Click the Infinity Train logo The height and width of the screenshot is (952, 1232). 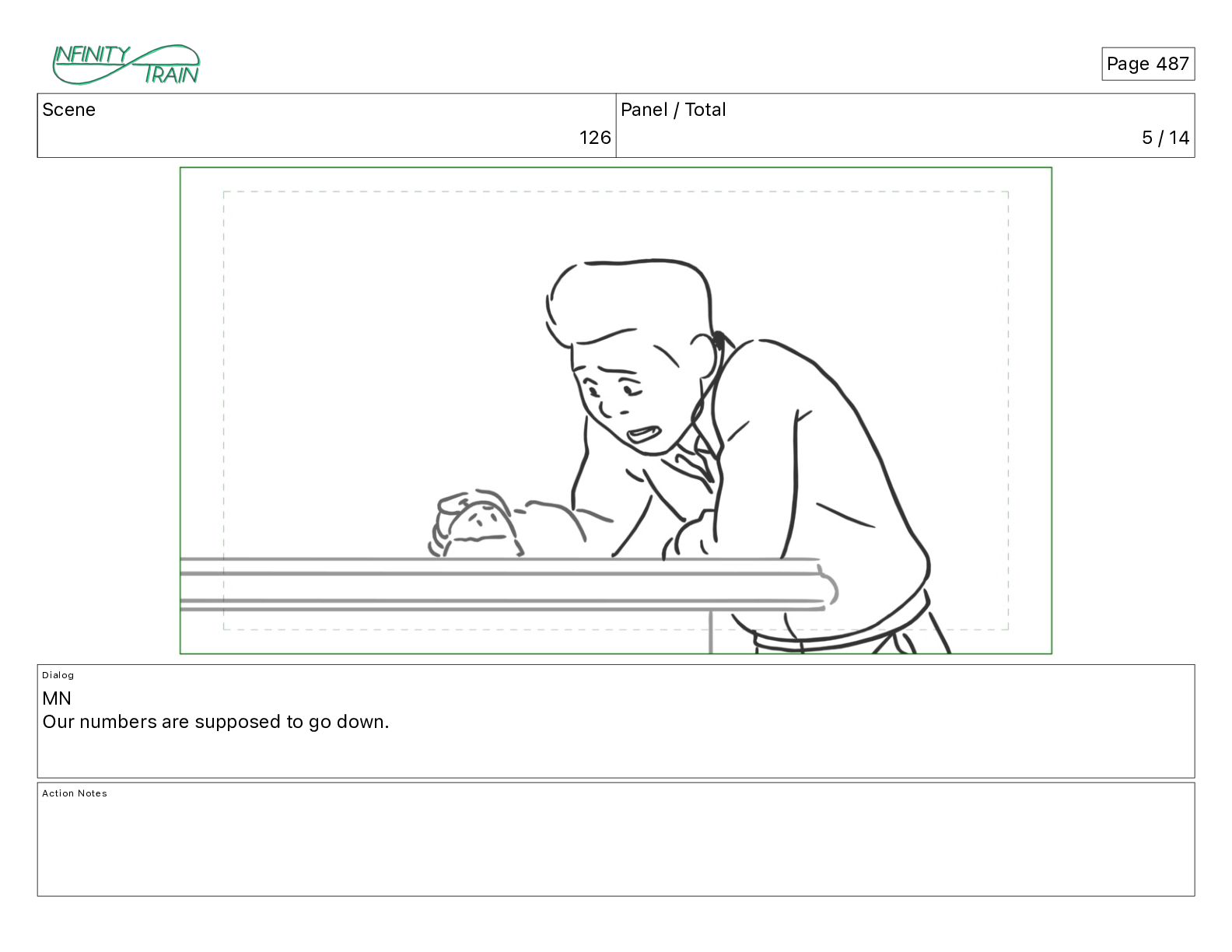point(126,65)
